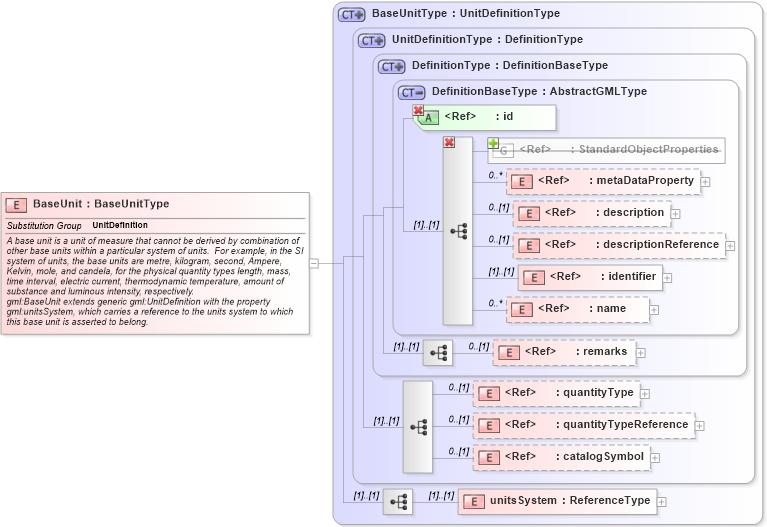The height and width of the screenshot is (527, 767).
Task: Collapse the BaseUnit element minus box
Action: (315, 263)
